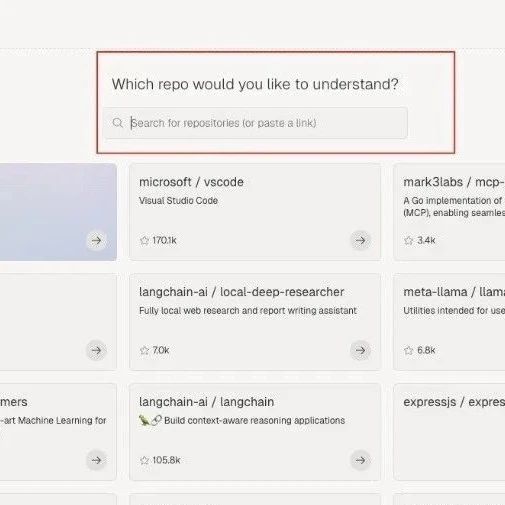Open local-deep-researcher via arrow button
This screenshot has height=505, width=505.
coord(360,350)
